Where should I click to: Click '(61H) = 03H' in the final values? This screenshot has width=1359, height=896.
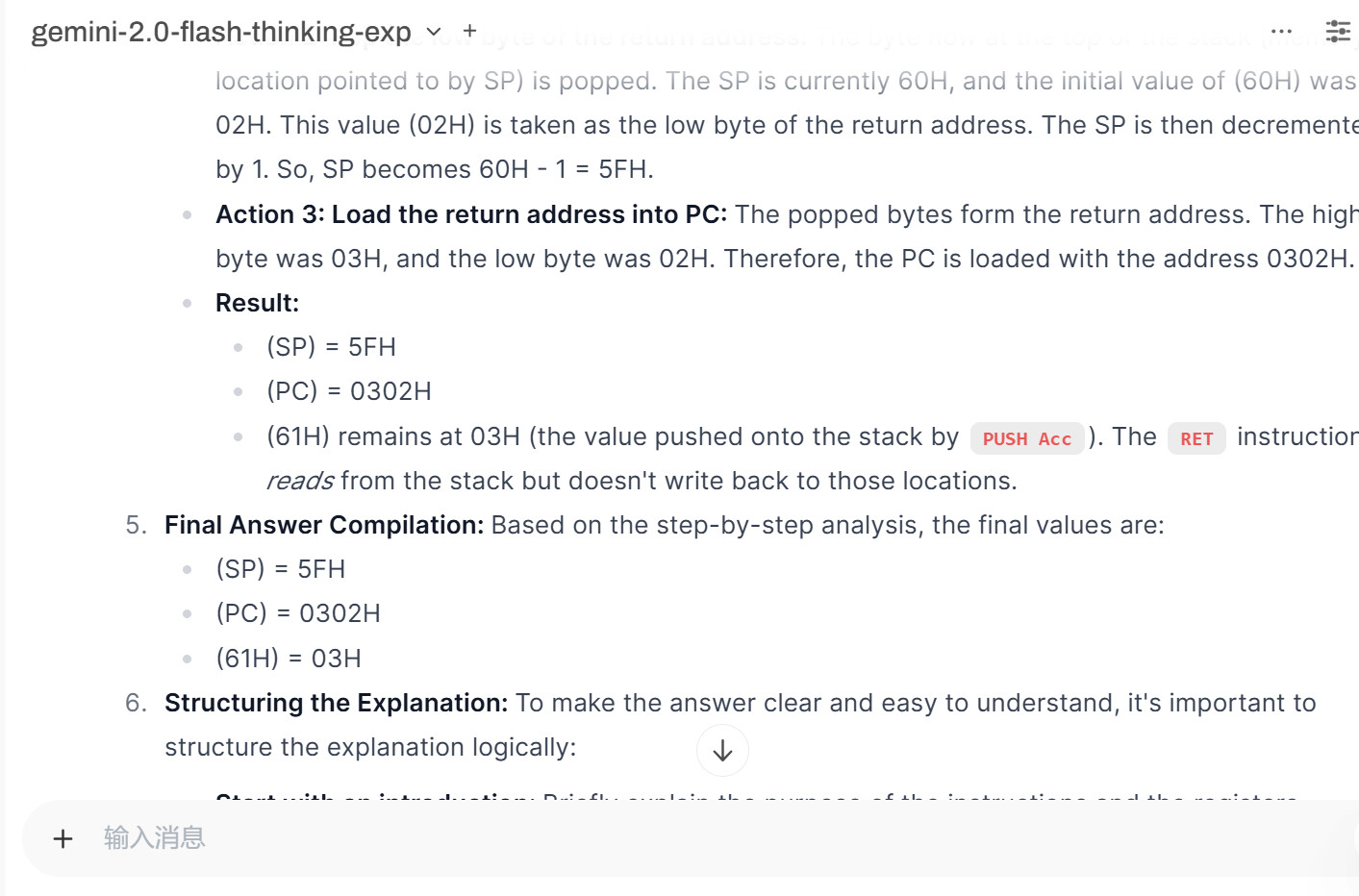pos(289,659)
